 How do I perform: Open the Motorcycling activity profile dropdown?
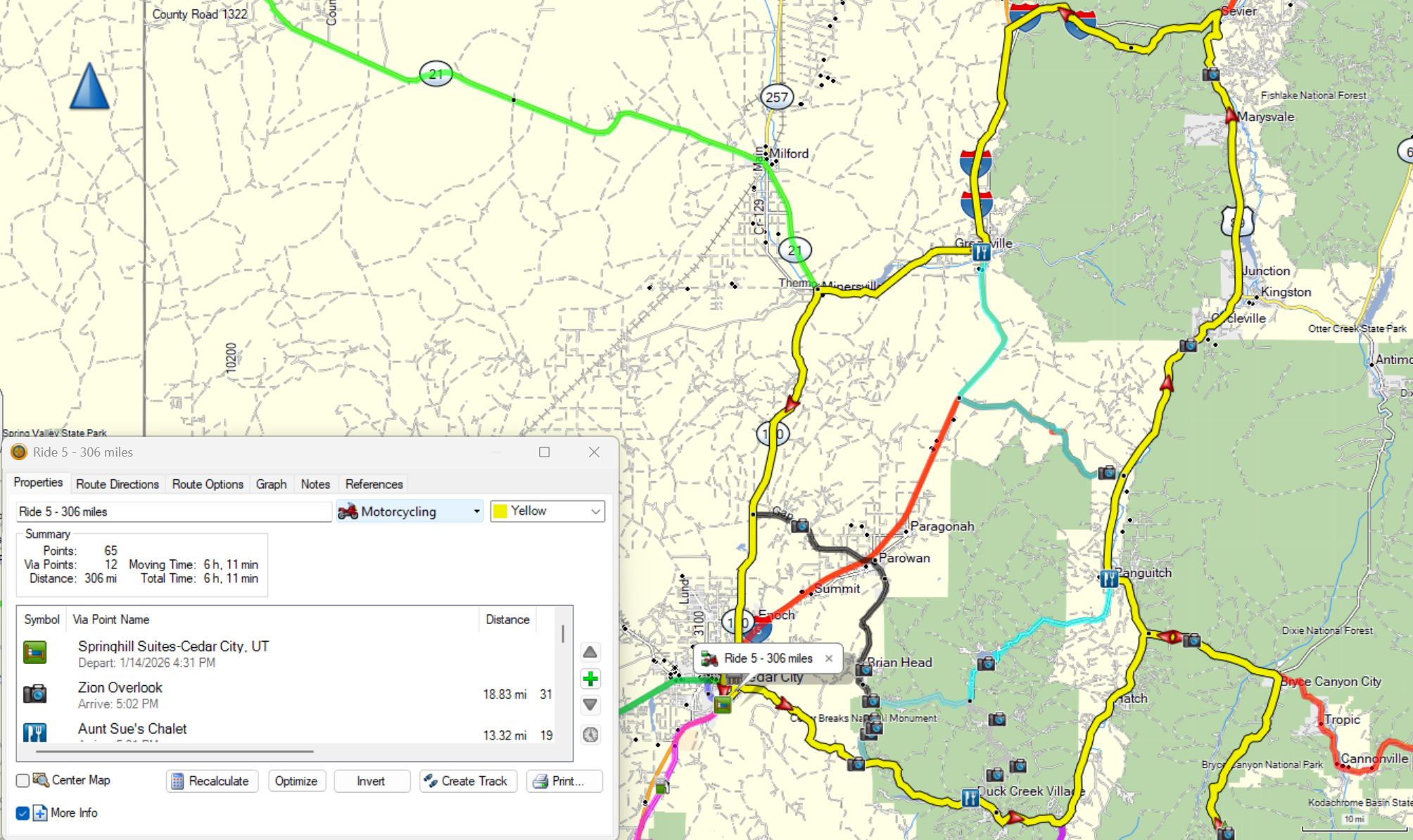(410, 511)
